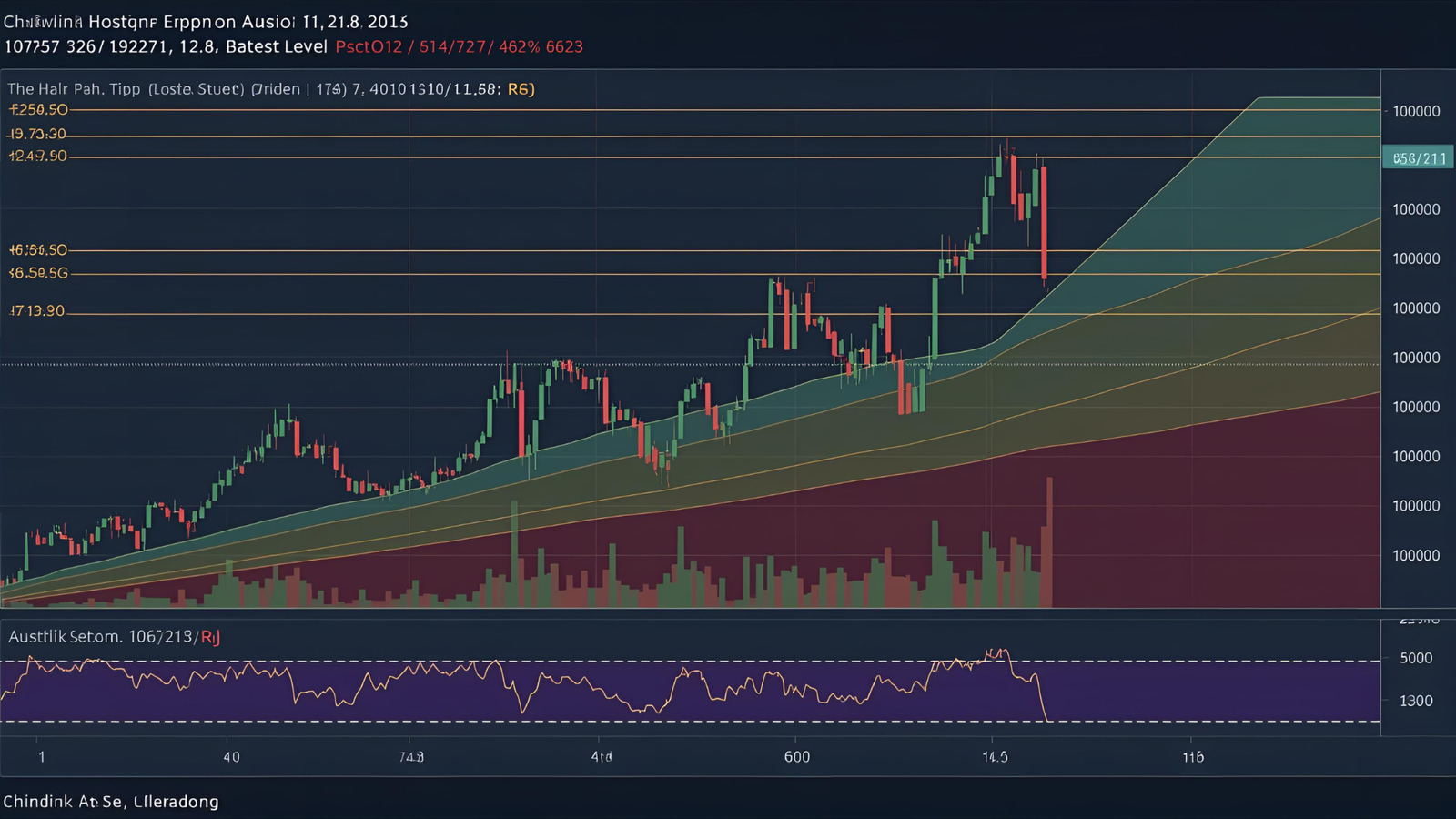Select the Batest Level header text

pos(276,46)
